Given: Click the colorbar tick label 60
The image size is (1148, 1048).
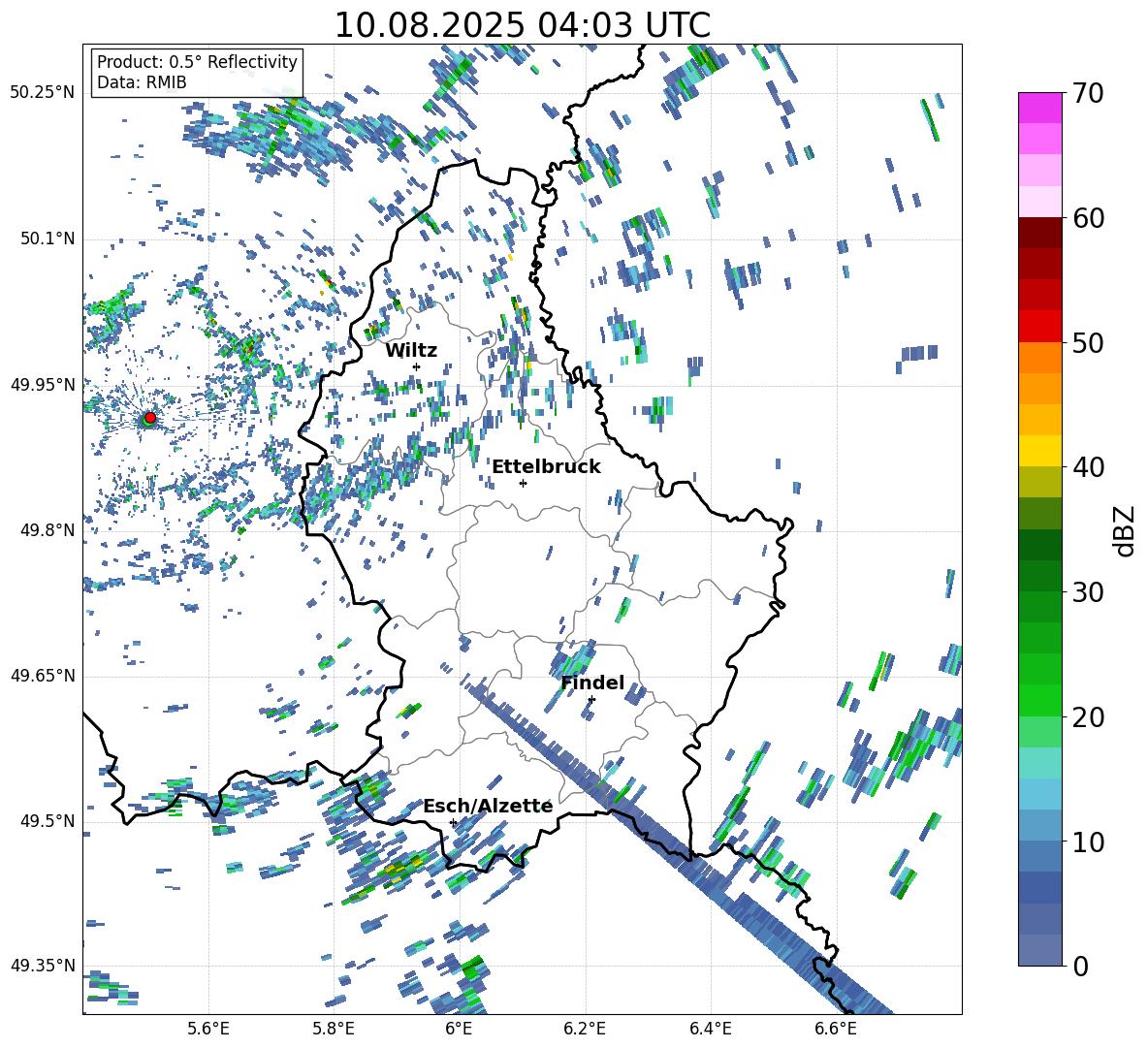Looking at the screenshot, I should pyautogui.click(x=1088, y=217).
